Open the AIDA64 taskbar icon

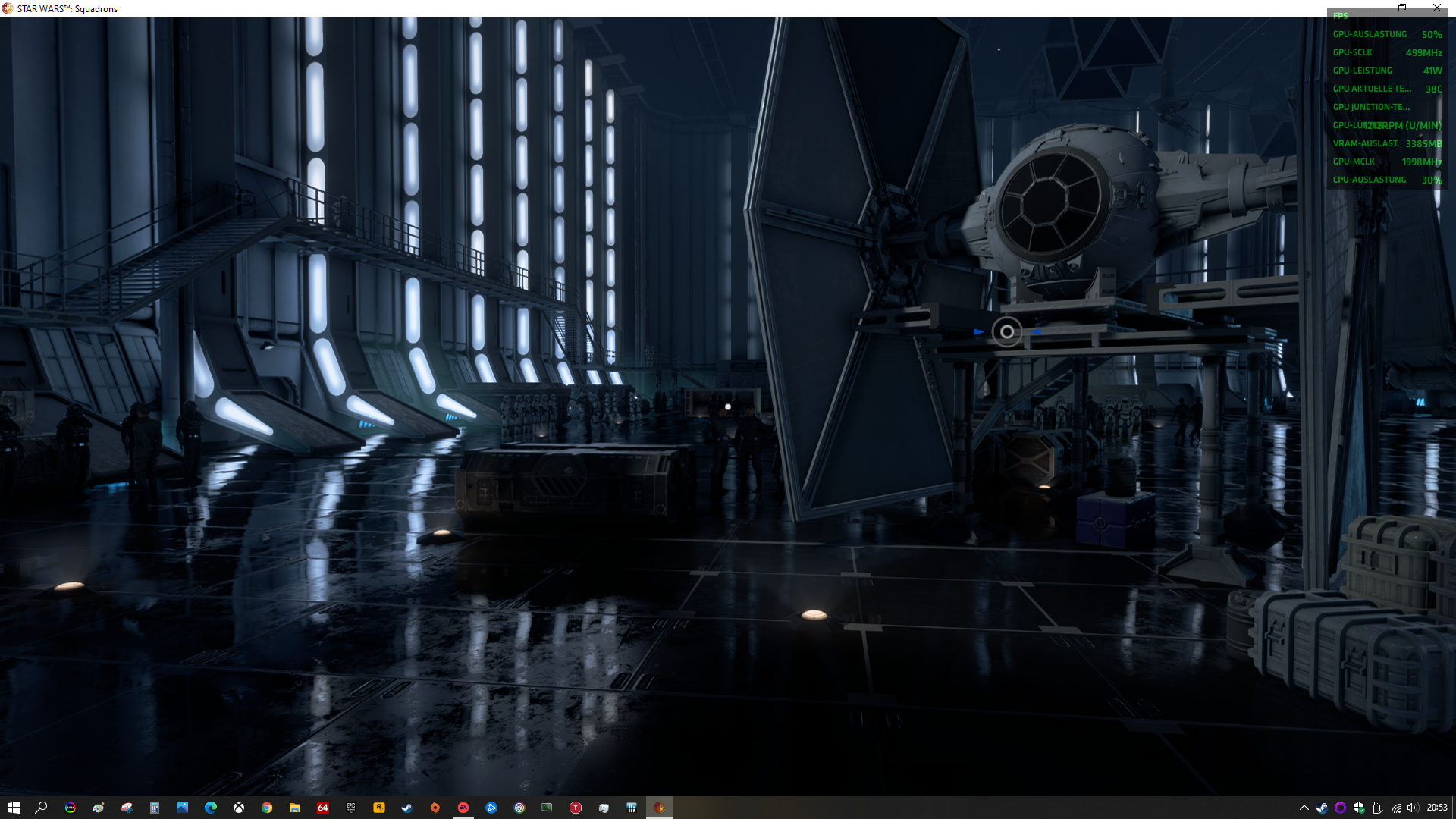pos(323,808)
